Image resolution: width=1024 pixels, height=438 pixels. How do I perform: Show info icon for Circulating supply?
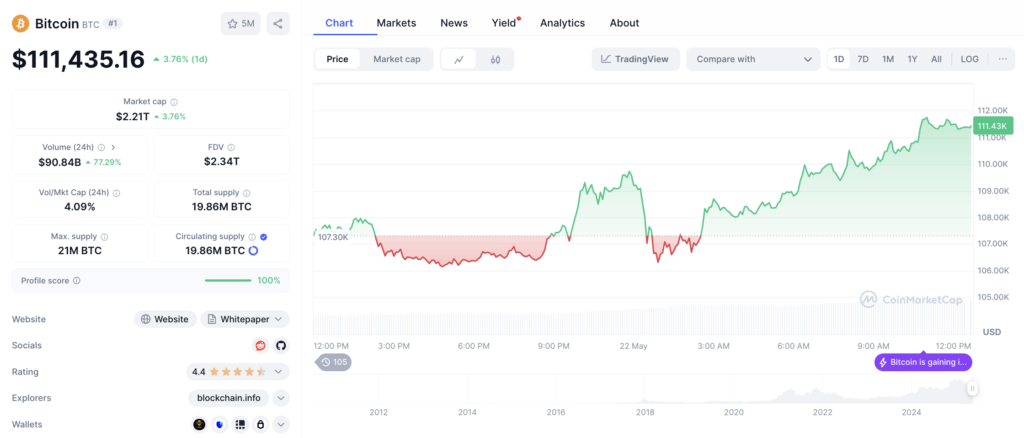pyautogui.click(x=252, y=237)
